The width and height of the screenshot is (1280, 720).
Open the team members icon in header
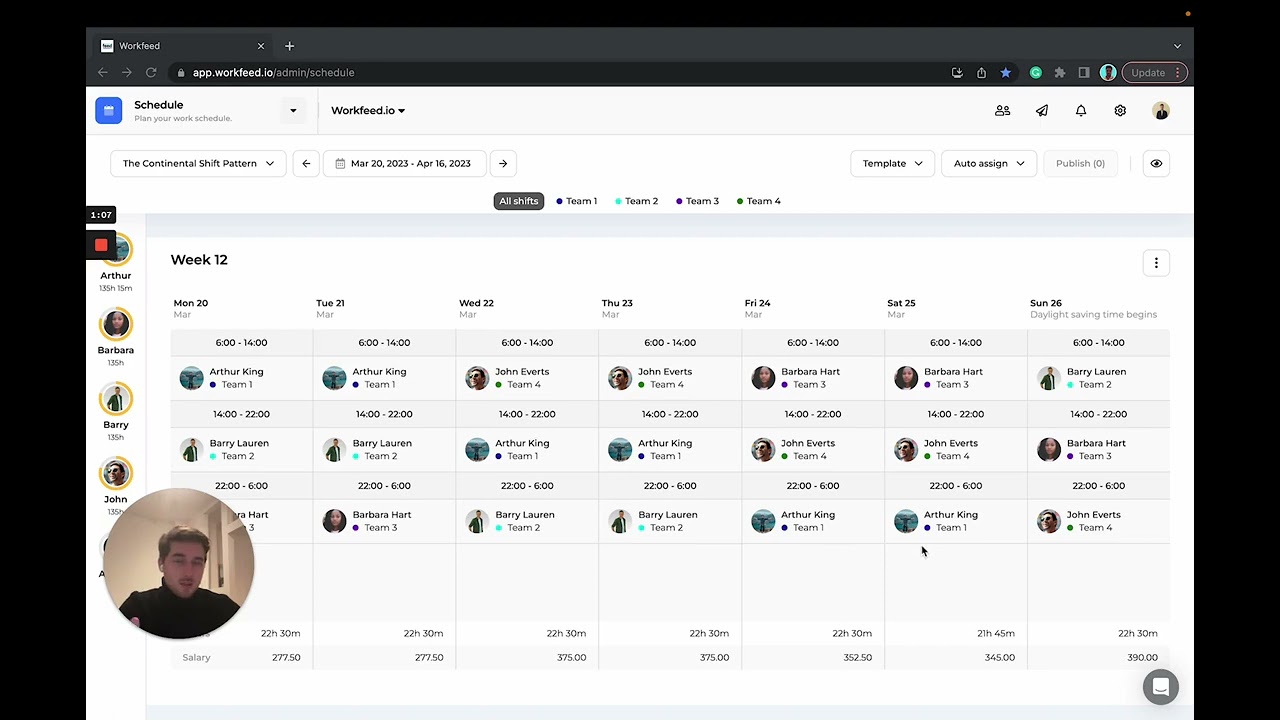1002,111
